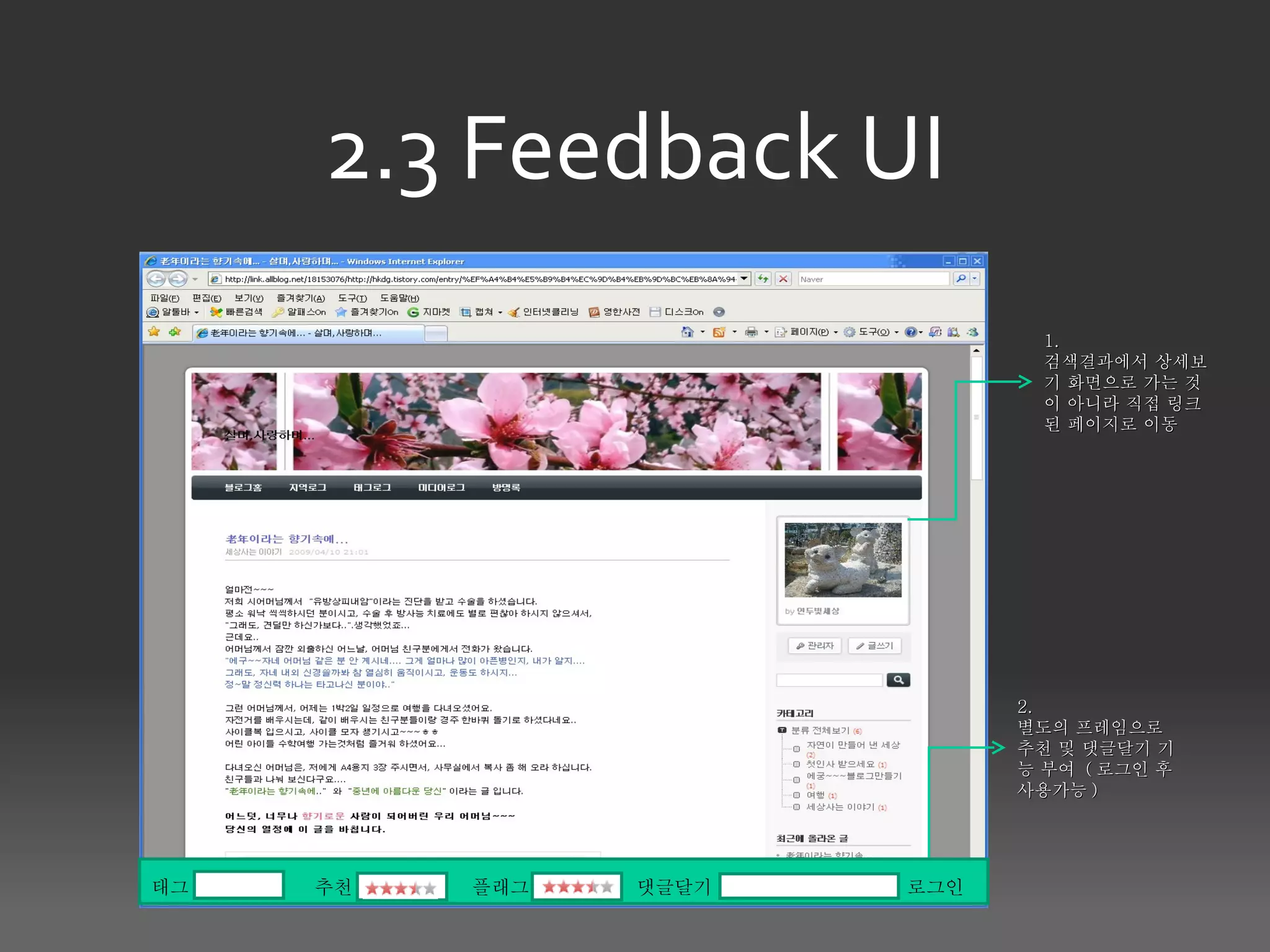Click the Research icon on command bar
Viewport: 1270px width, 952px height.
pos(954,332)
